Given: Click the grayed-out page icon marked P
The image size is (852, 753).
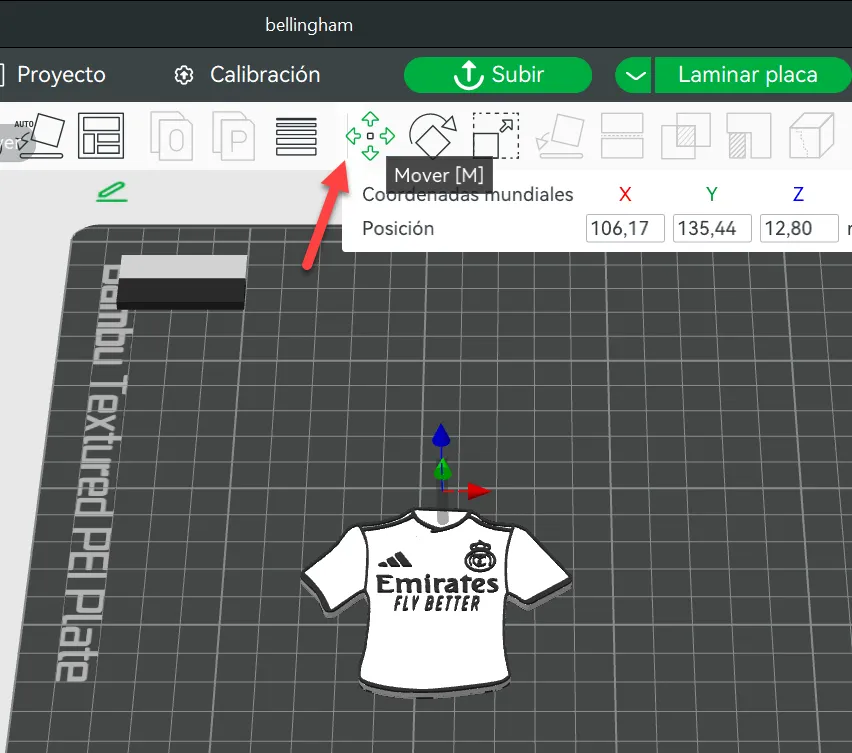Looking at the screenshot, I should point(234,136).
